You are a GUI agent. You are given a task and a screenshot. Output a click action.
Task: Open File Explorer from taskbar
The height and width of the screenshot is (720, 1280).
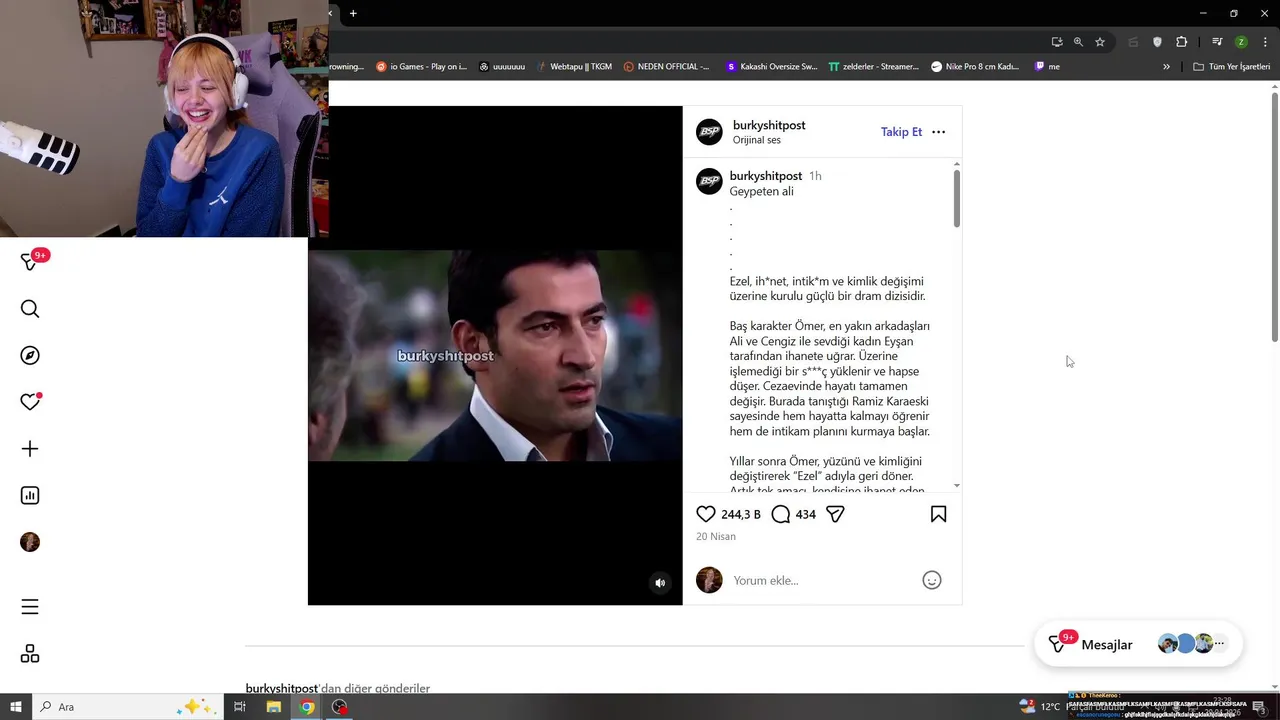[x=273, y=707]
